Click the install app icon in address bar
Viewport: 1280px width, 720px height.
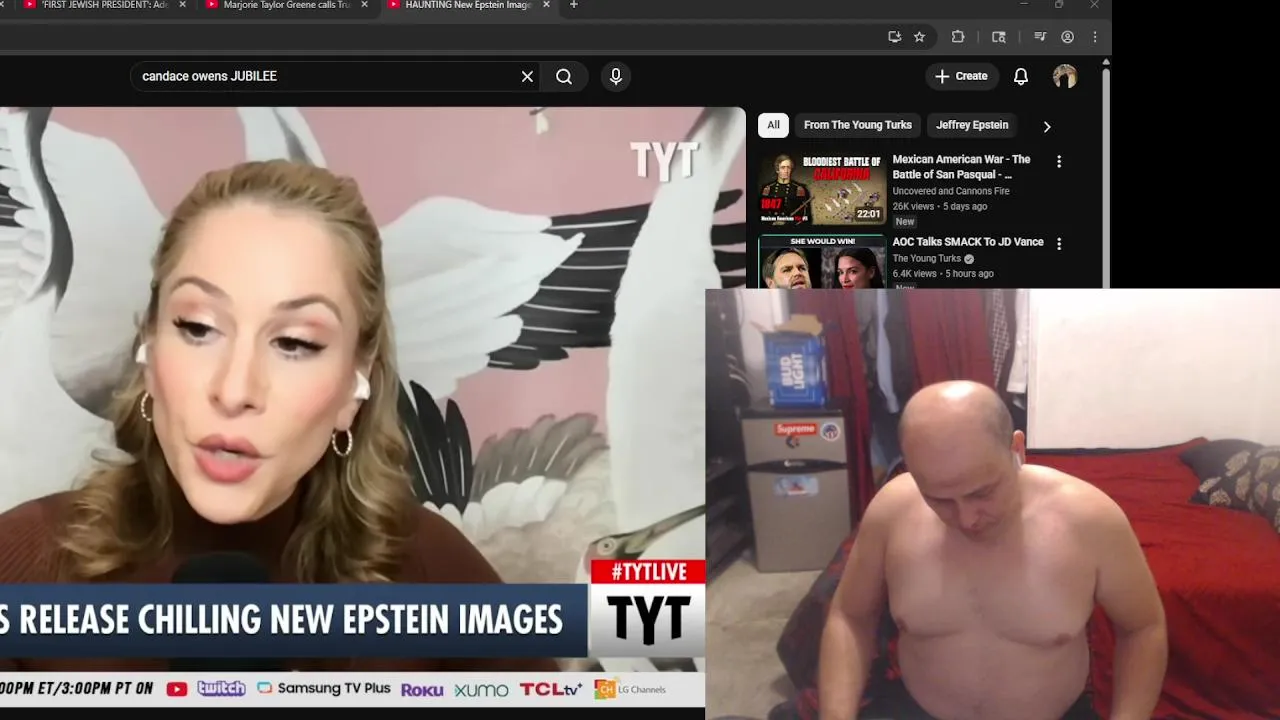tap(894, 37)
